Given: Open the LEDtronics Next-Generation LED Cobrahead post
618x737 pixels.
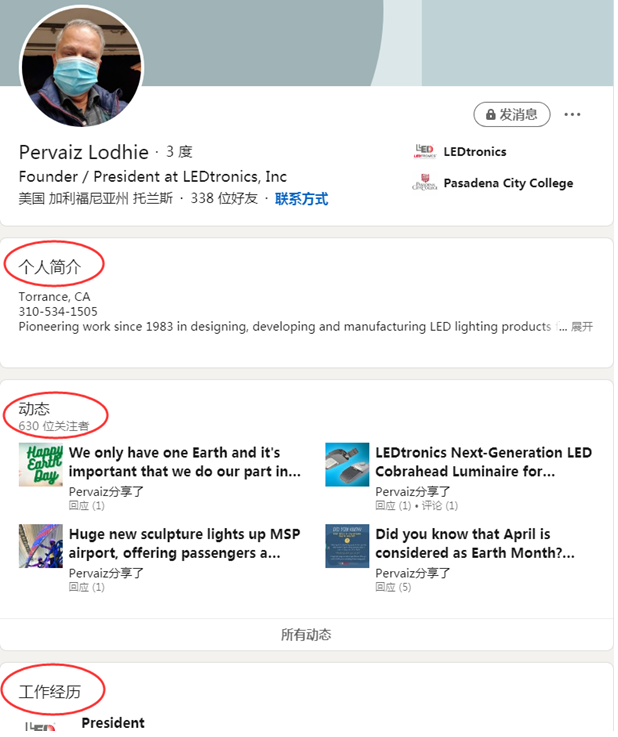Looking at the screenshot, I should click(x=483, y=462).
